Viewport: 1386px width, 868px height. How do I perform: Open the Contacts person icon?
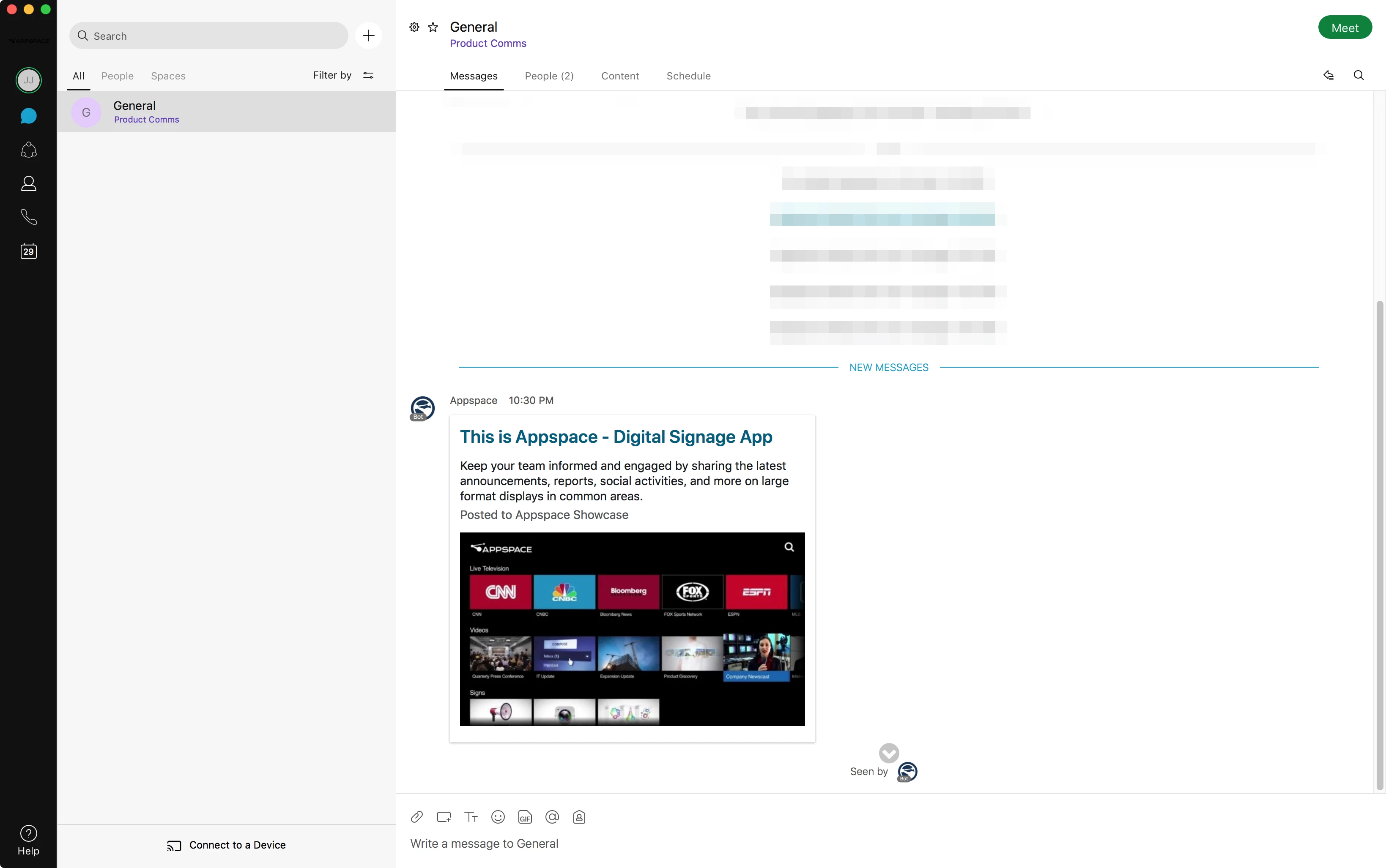[28, 184]
